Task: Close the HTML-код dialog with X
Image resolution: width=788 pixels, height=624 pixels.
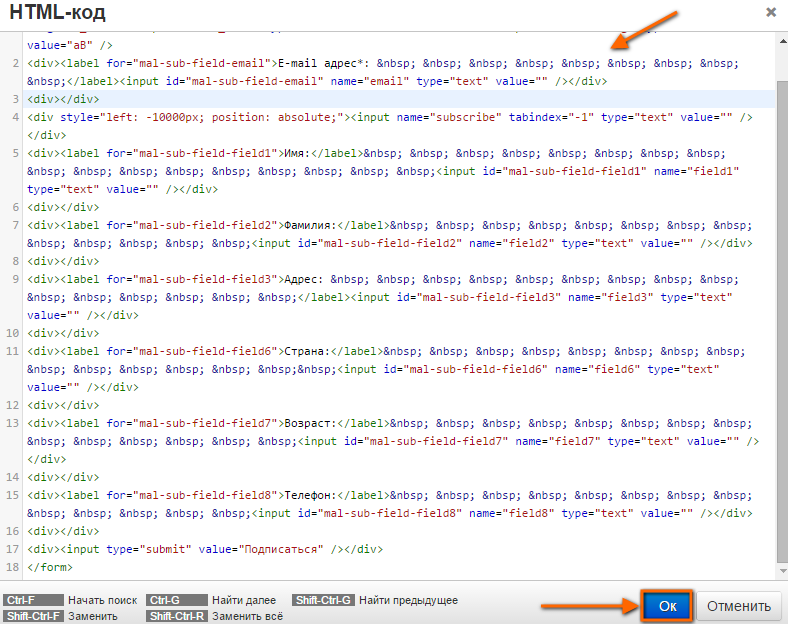Action: click(x=770, y=12)
